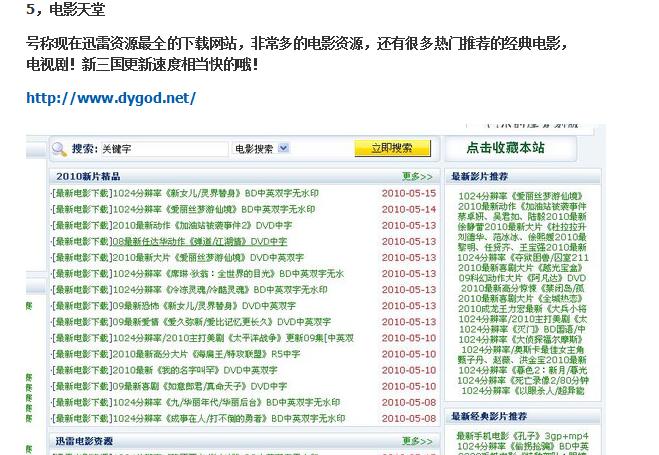
Task: Open sidebar 1024分辨率《爱丽丝梦游仙境》recommendation
Action: pyautogui.click(x=521, y=196)
